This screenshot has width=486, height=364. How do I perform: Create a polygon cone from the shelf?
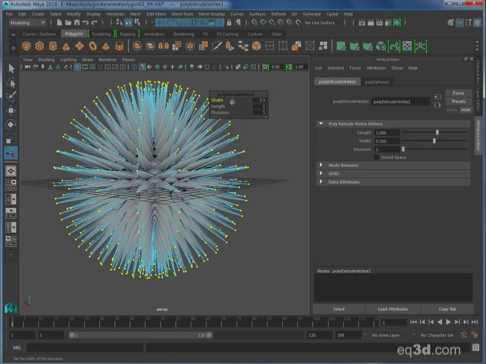(66, 46)
